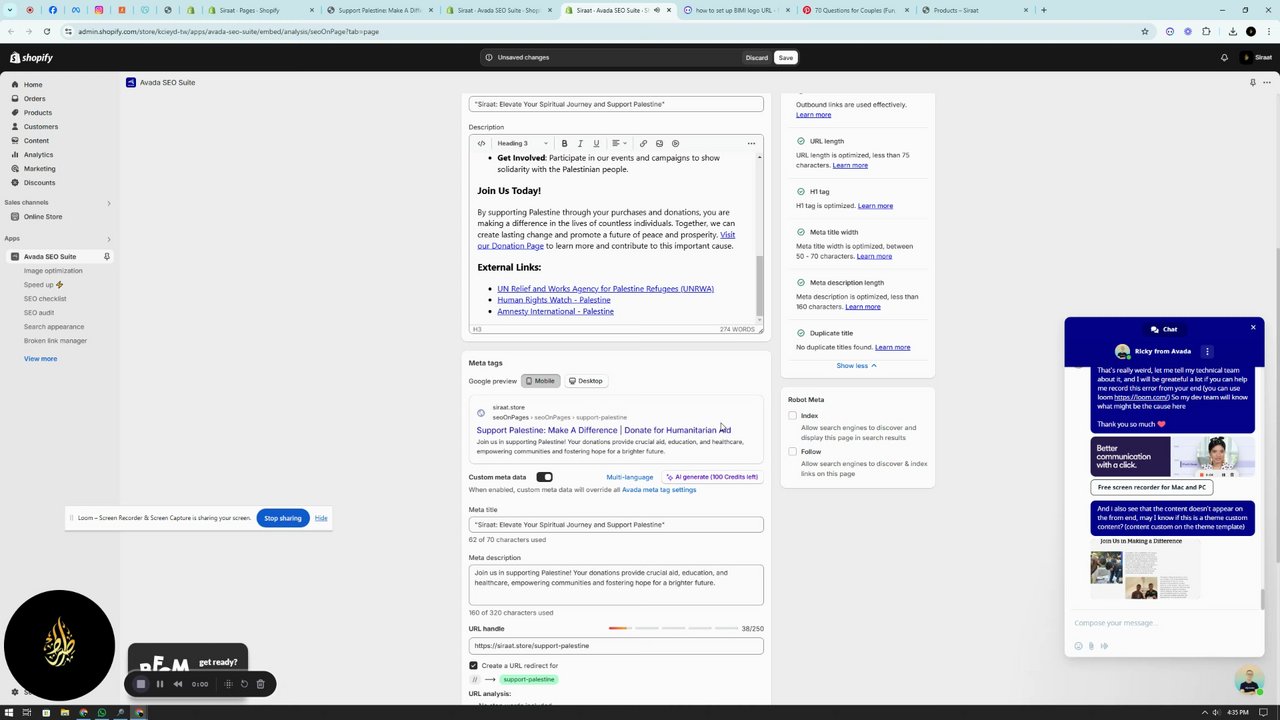
Task: Insert a hyperlink in the description
Action: point(643,143)
